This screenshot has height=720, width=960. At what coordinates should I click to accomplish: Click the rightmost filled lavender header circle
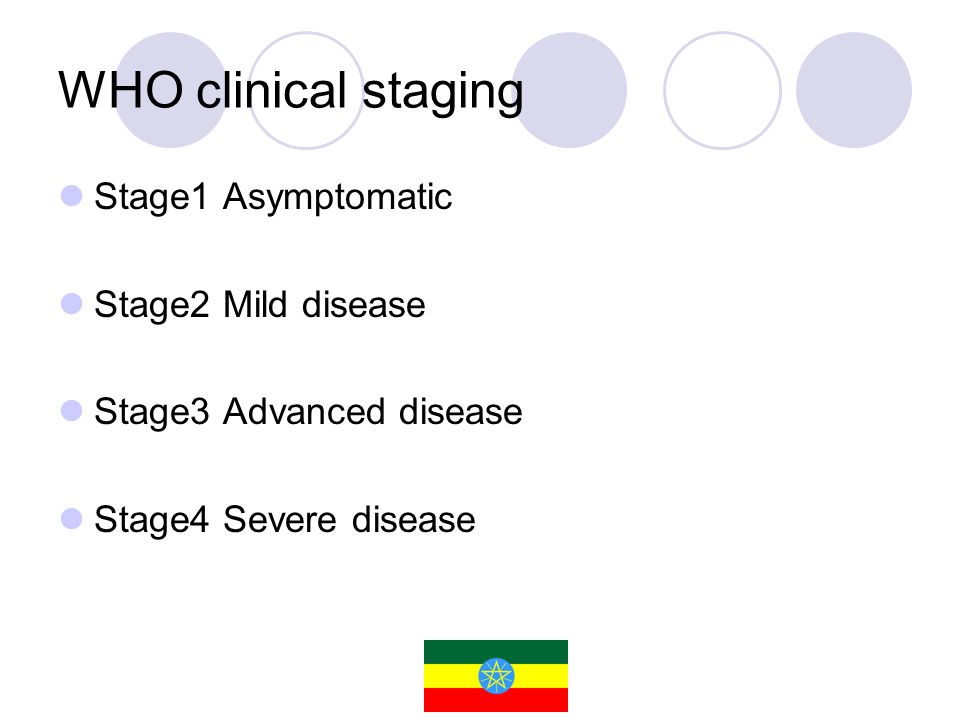854,90
